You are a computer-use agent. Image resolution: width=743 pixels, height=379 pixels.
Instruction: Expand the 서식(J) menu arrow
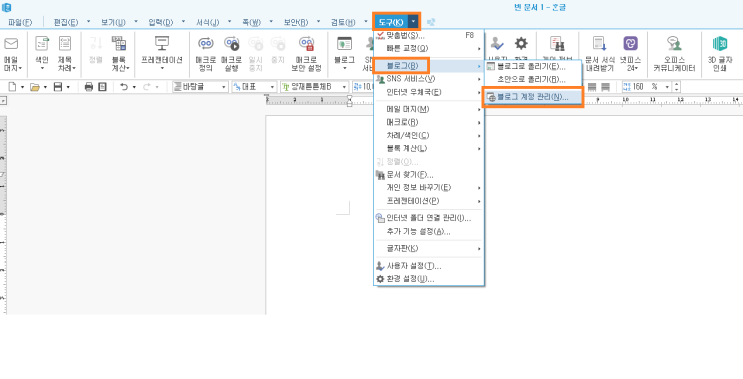(x=229, y=21)
